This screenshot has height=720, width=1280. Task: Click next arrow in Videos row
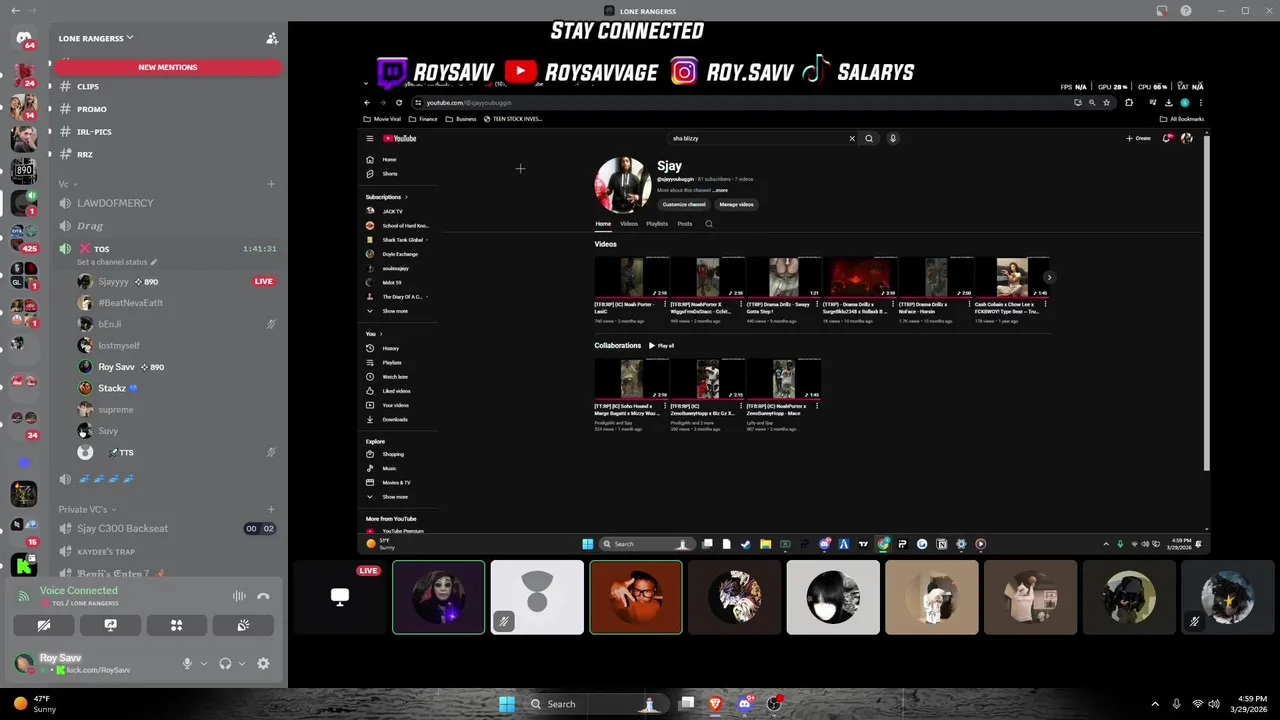tap(1048, 277)
